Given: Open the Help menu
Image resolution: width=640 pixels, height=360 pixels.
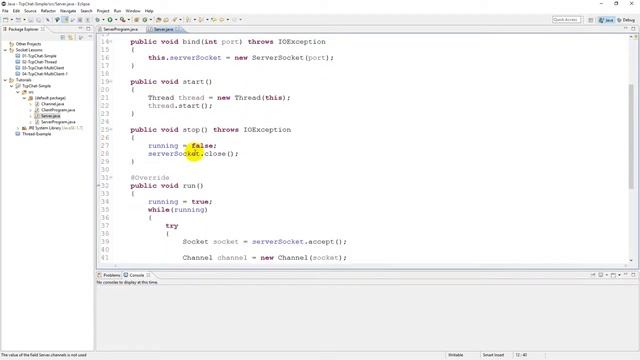Looking at the screenshot, I should [x=149, y=11].
